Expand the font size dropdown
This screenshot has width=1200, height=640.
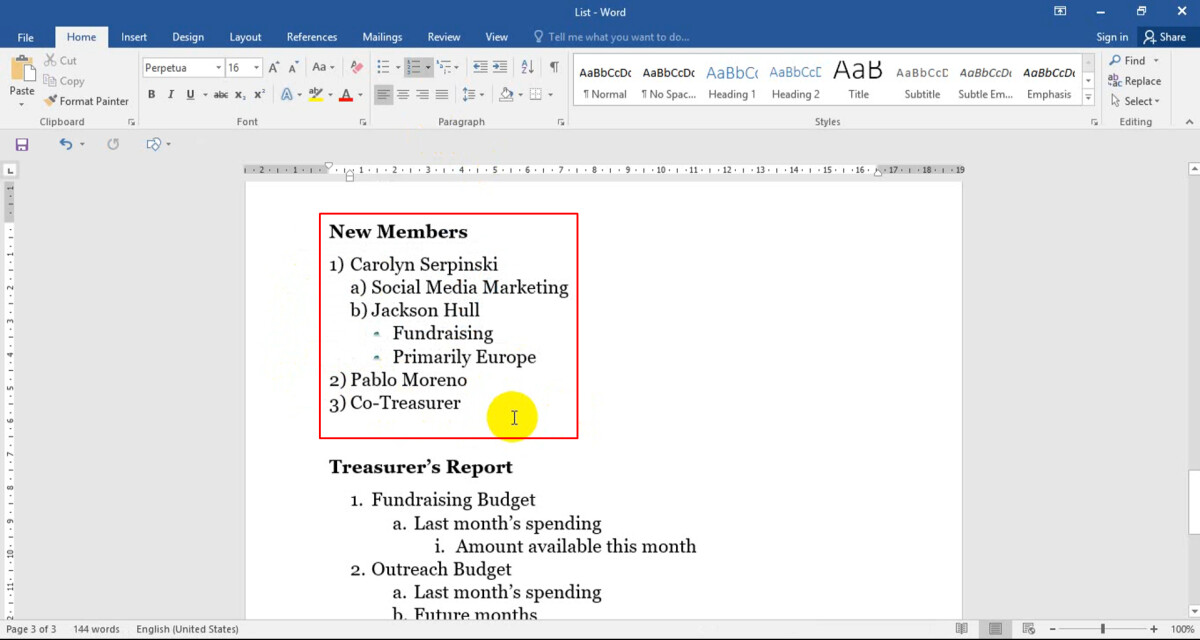(257, 68)
